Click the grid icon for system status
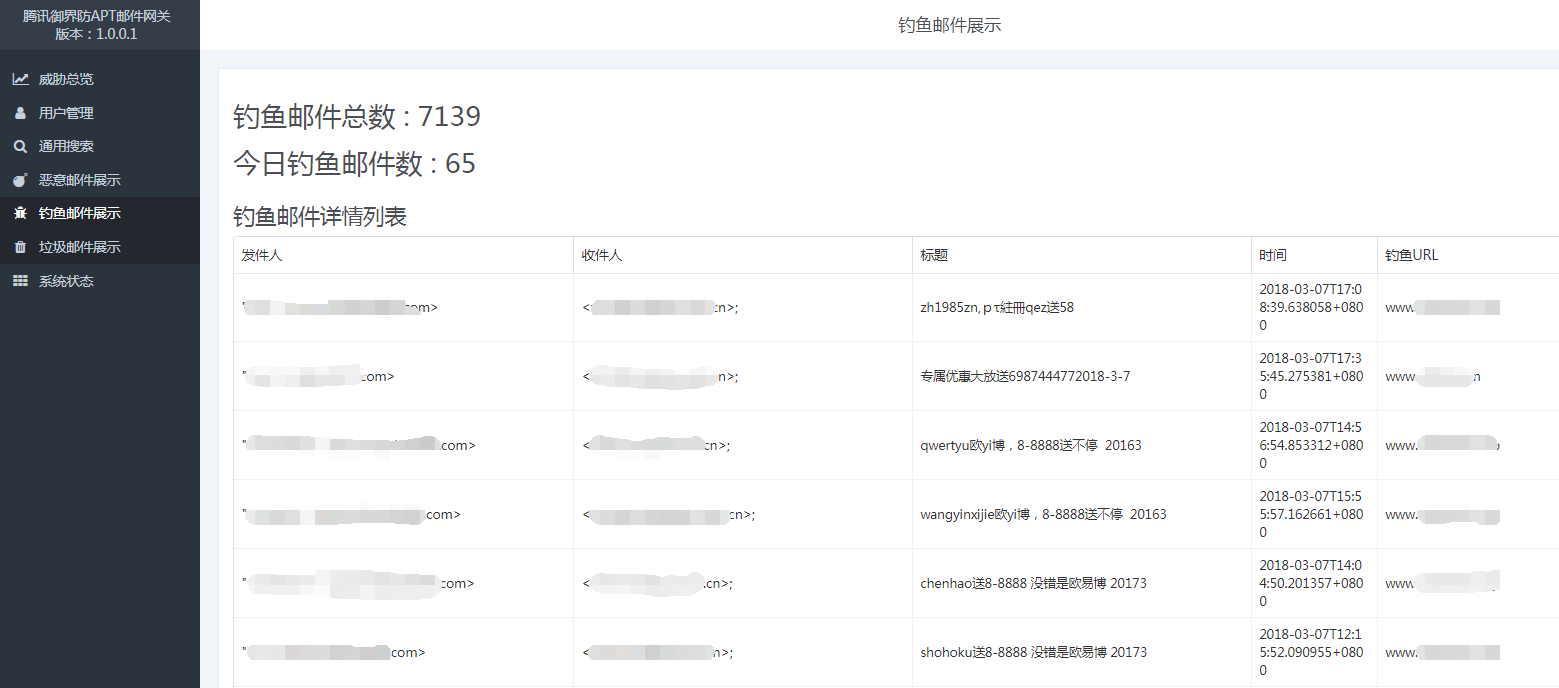The width and height of the screenshot is (1559, 688). 20,281
